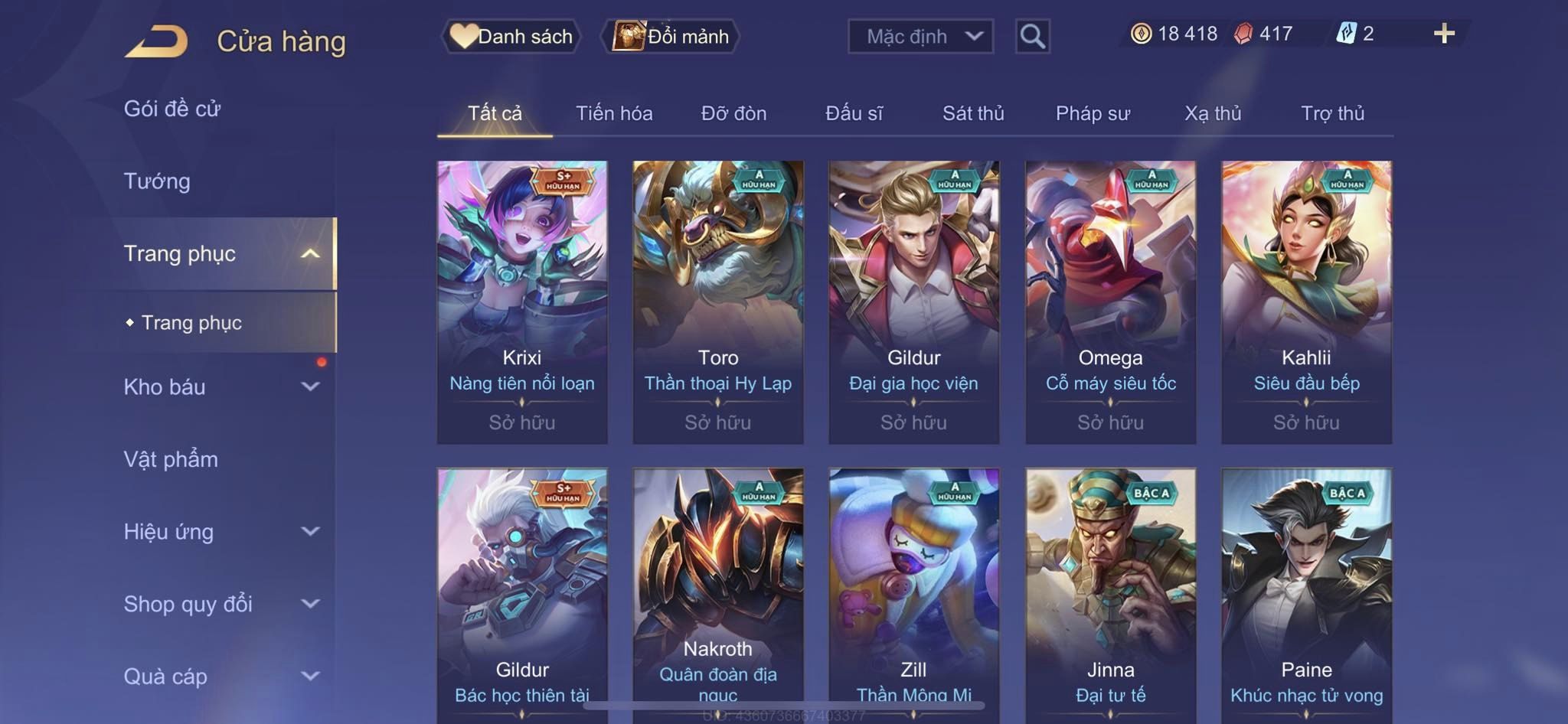Select Omega Cỗ máy siêu tốc skin
Image resolution: width=1568 pixels, height=724 pixels.
(x=1110, y=302)
